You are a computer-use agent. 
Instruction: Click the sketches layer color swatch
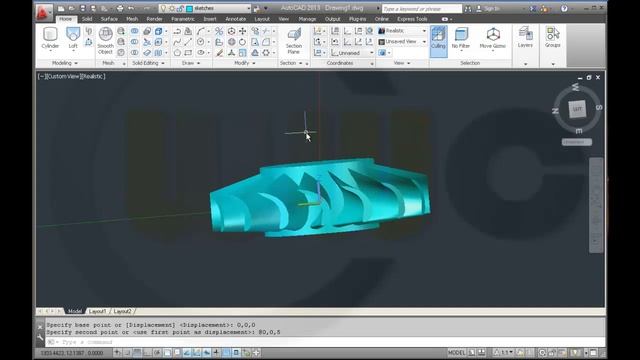coord(189,9)
